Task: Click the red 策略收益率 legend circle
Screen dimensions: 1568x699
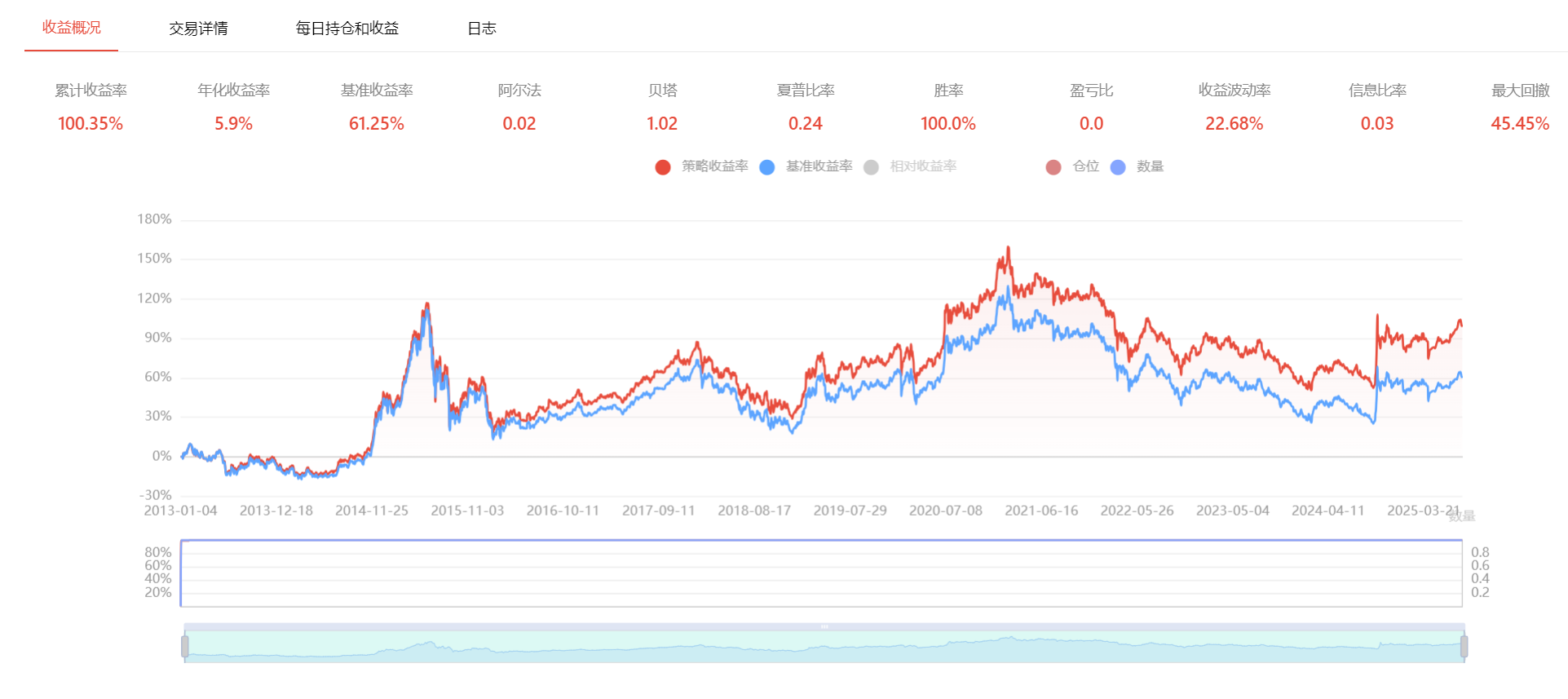Action: pos(663,167)
